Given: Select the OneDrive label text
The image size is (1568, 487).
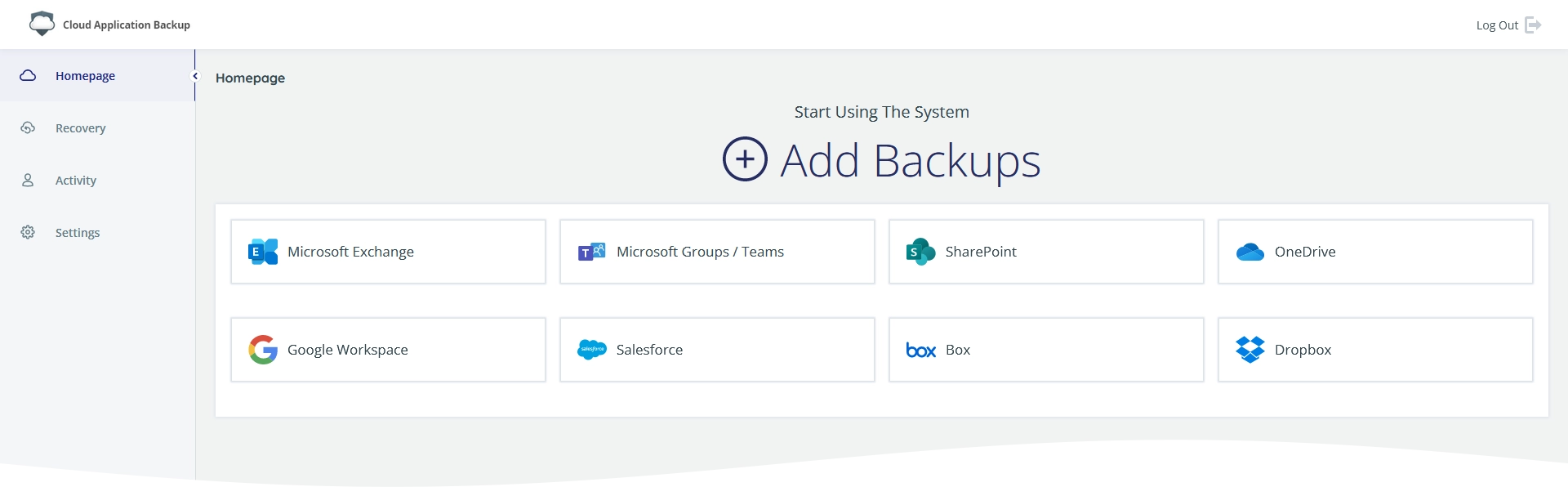Looking at the screenshot, I should tap(1305, 252).
